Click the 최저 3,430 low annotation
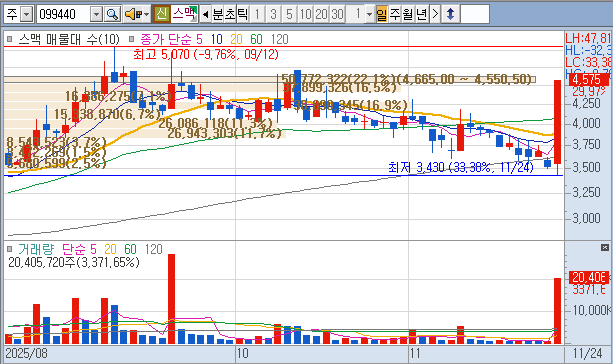Screen dimensions: 613x364 (x=461, y=167)
